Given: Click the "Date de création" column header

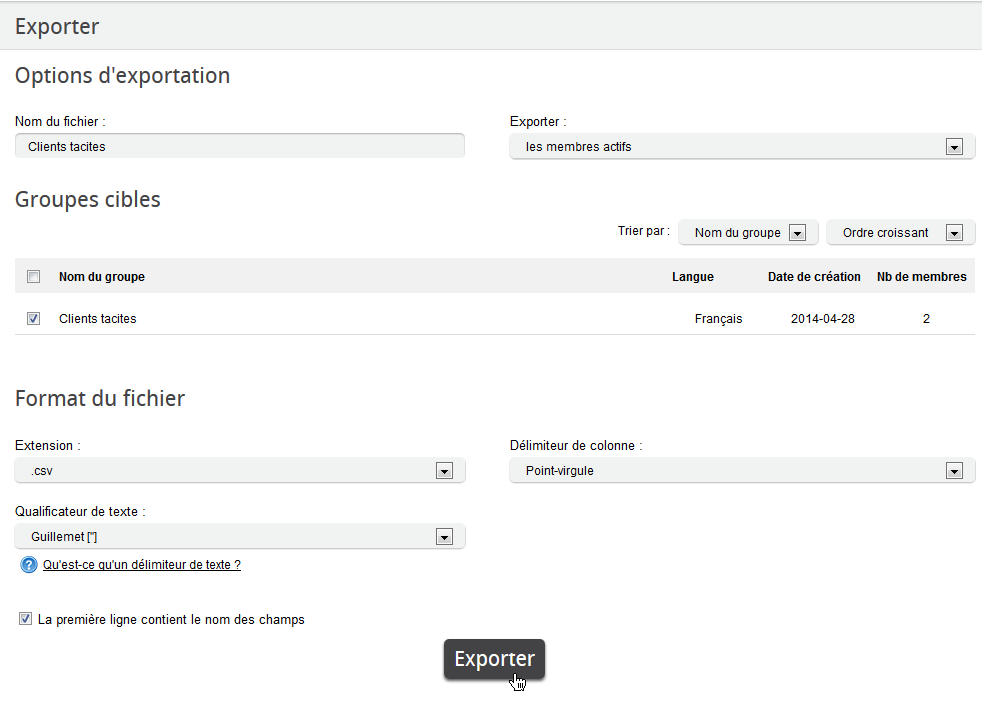Looking at the screenshot, I should click(814, 277).
